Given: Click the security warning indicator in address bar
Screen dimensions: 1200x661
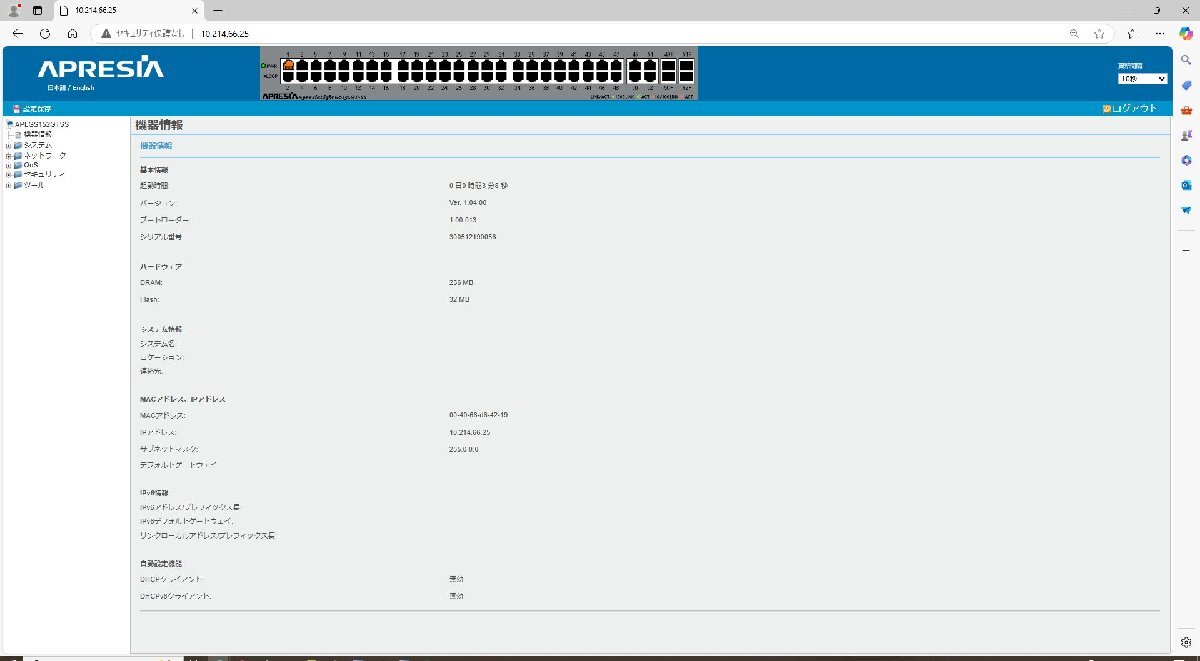Looking at the screenshot, I should coord(142,33).
